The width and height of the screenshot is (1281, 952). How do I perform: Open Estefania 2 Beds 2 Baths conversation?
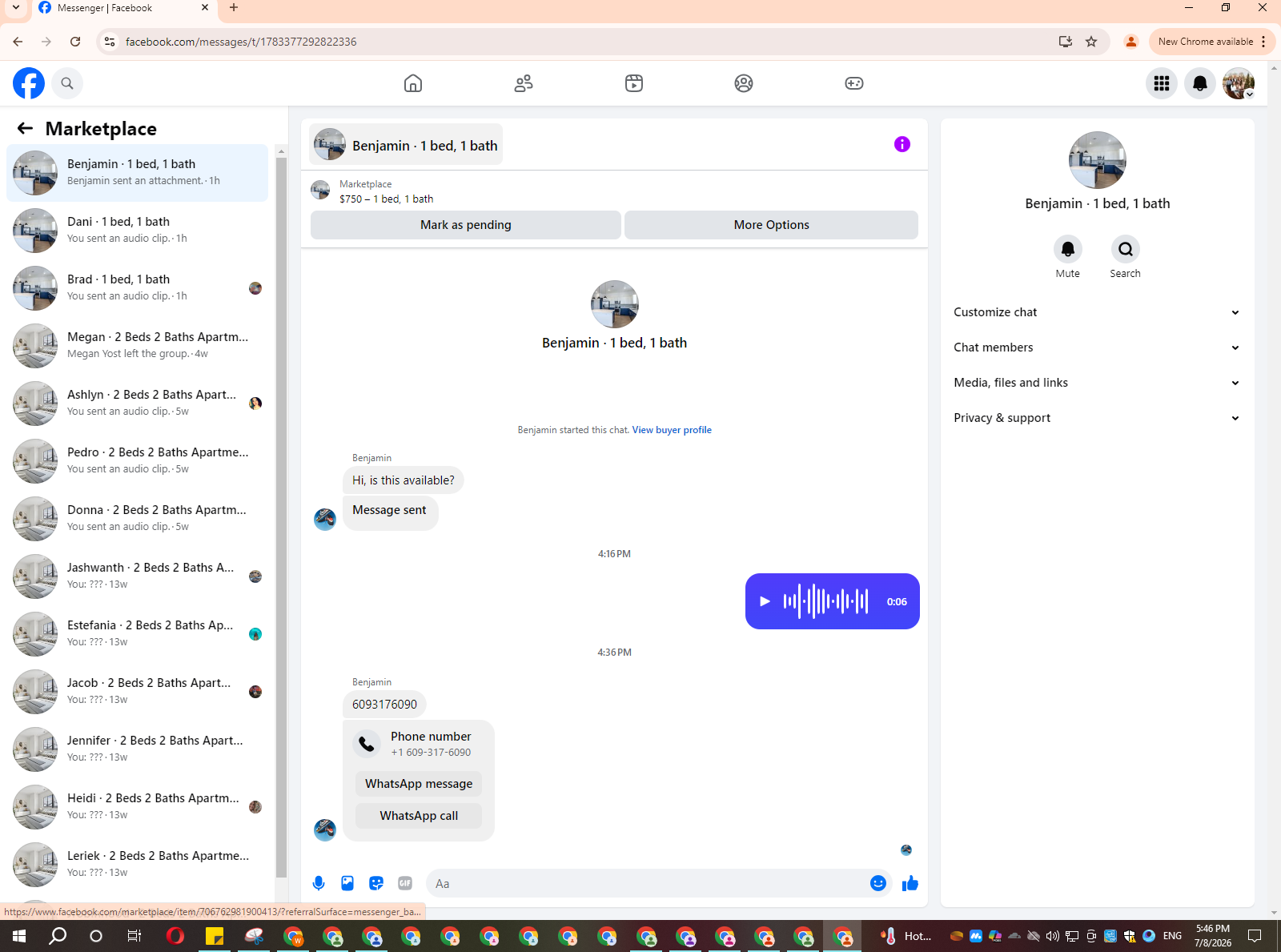coord(138,633)
